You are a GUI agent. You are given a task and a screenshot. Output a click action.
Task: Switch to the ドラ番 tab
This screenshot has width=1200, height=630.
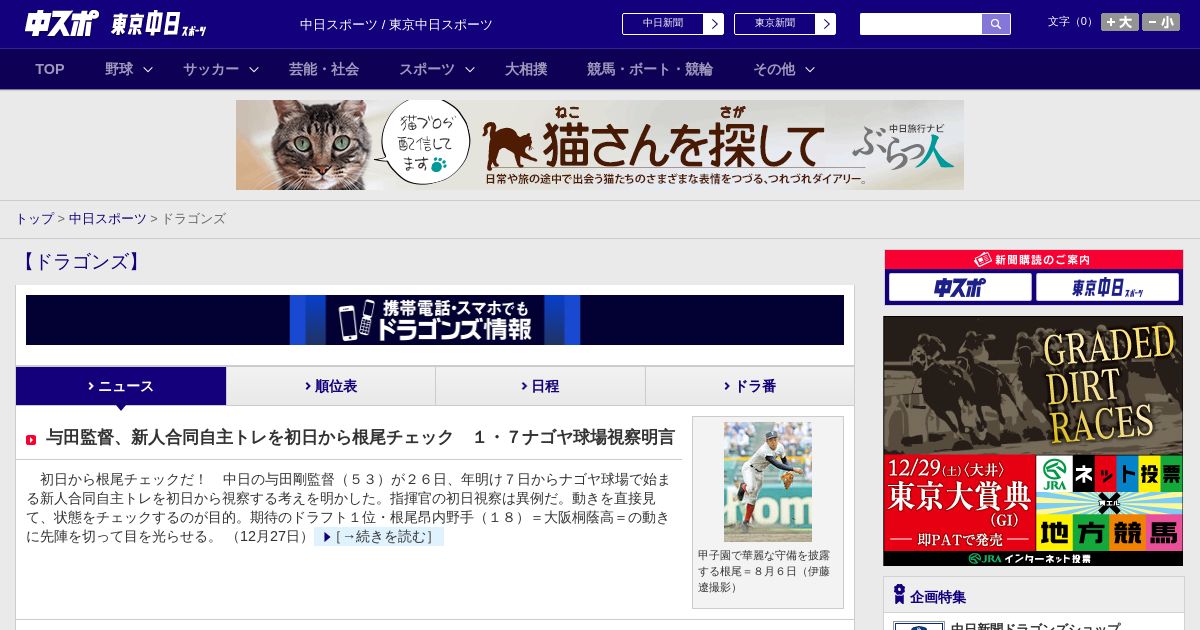tap(750, 386)
